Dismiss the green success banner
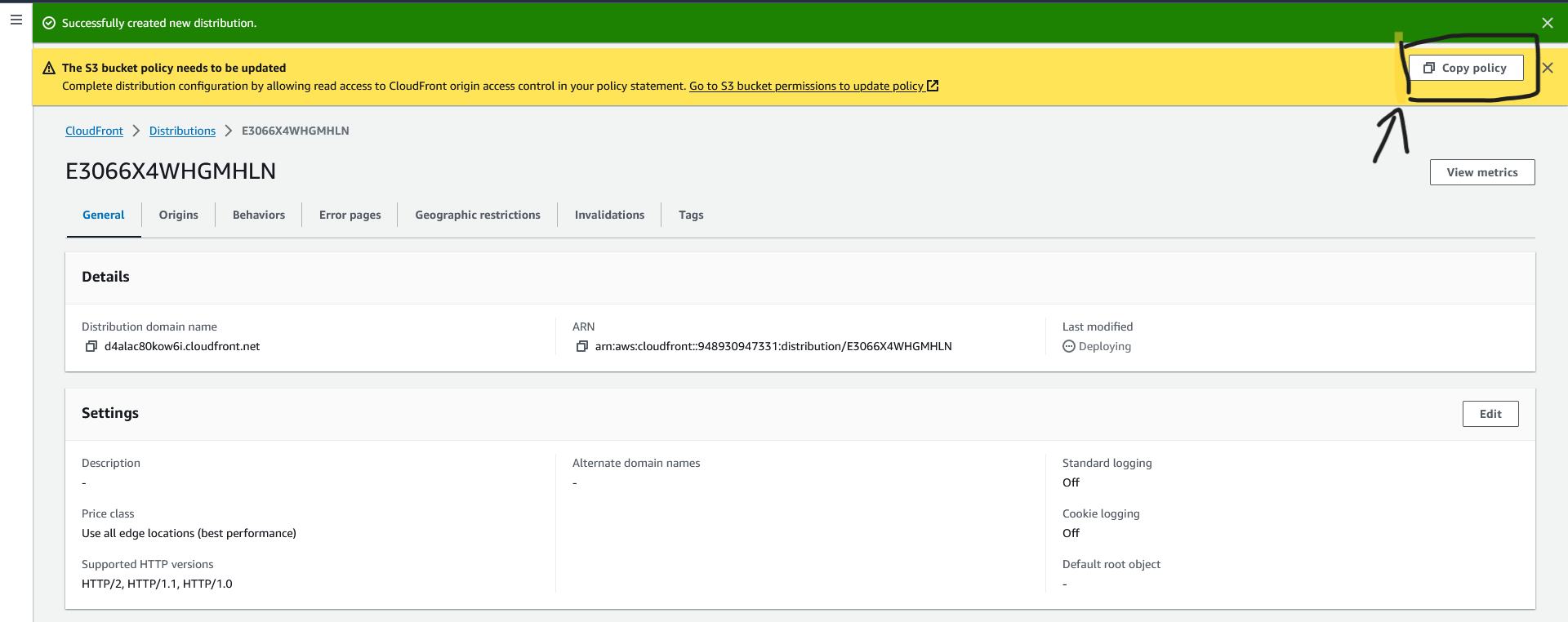Image resolution: width=1568 pixels, height=622 pixels. click(1548, 23)
